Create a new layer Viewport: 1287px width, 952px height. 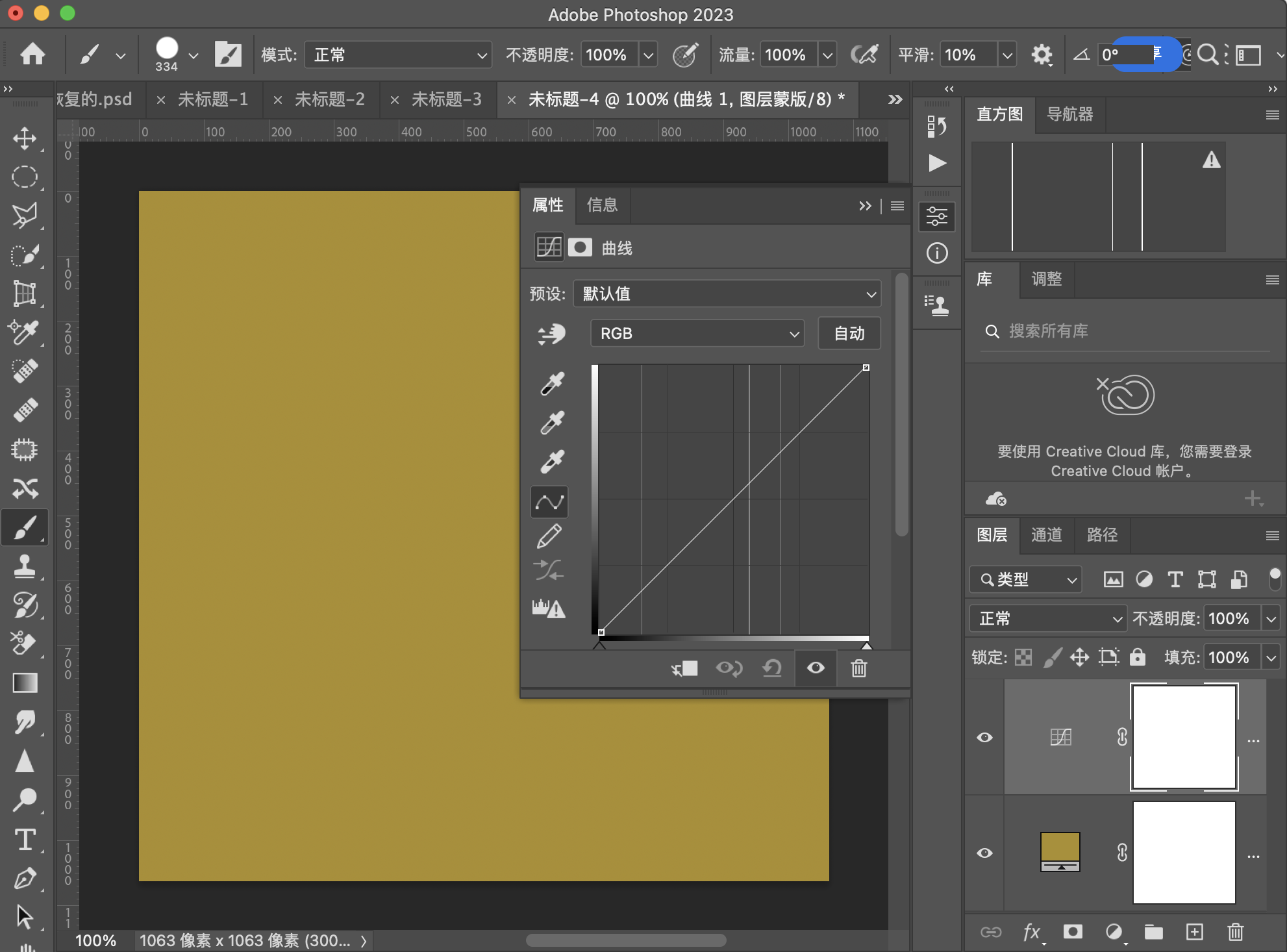[1195, 933]
